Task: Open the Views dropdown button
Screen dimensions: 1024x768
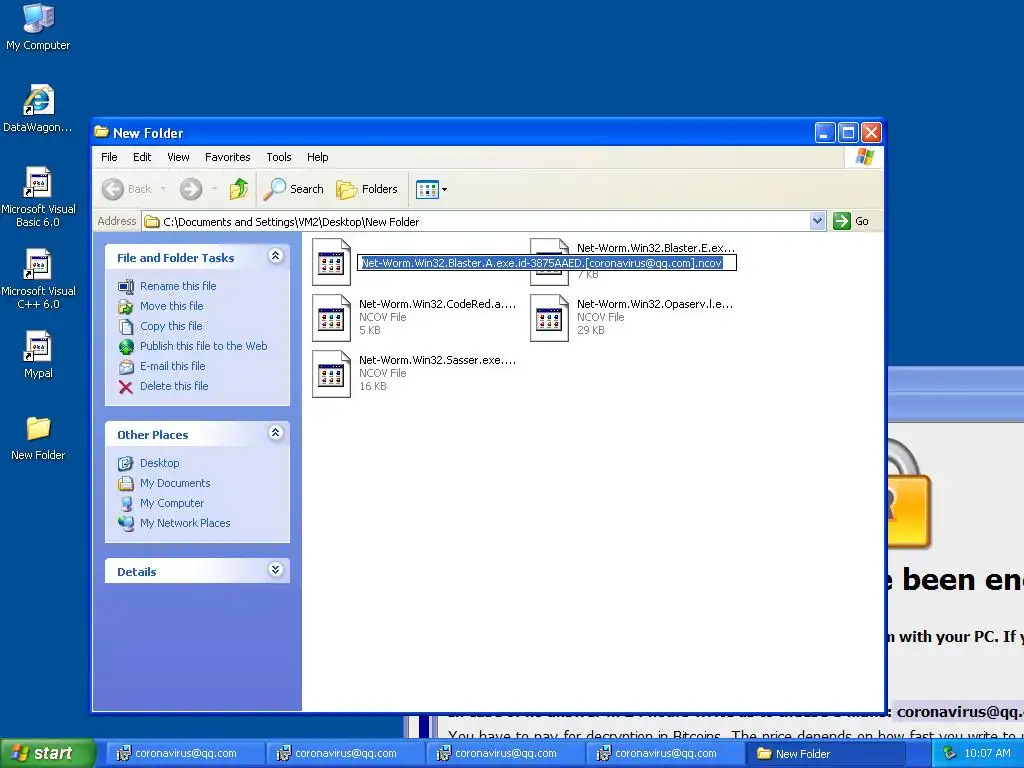Action: [431, 189]
